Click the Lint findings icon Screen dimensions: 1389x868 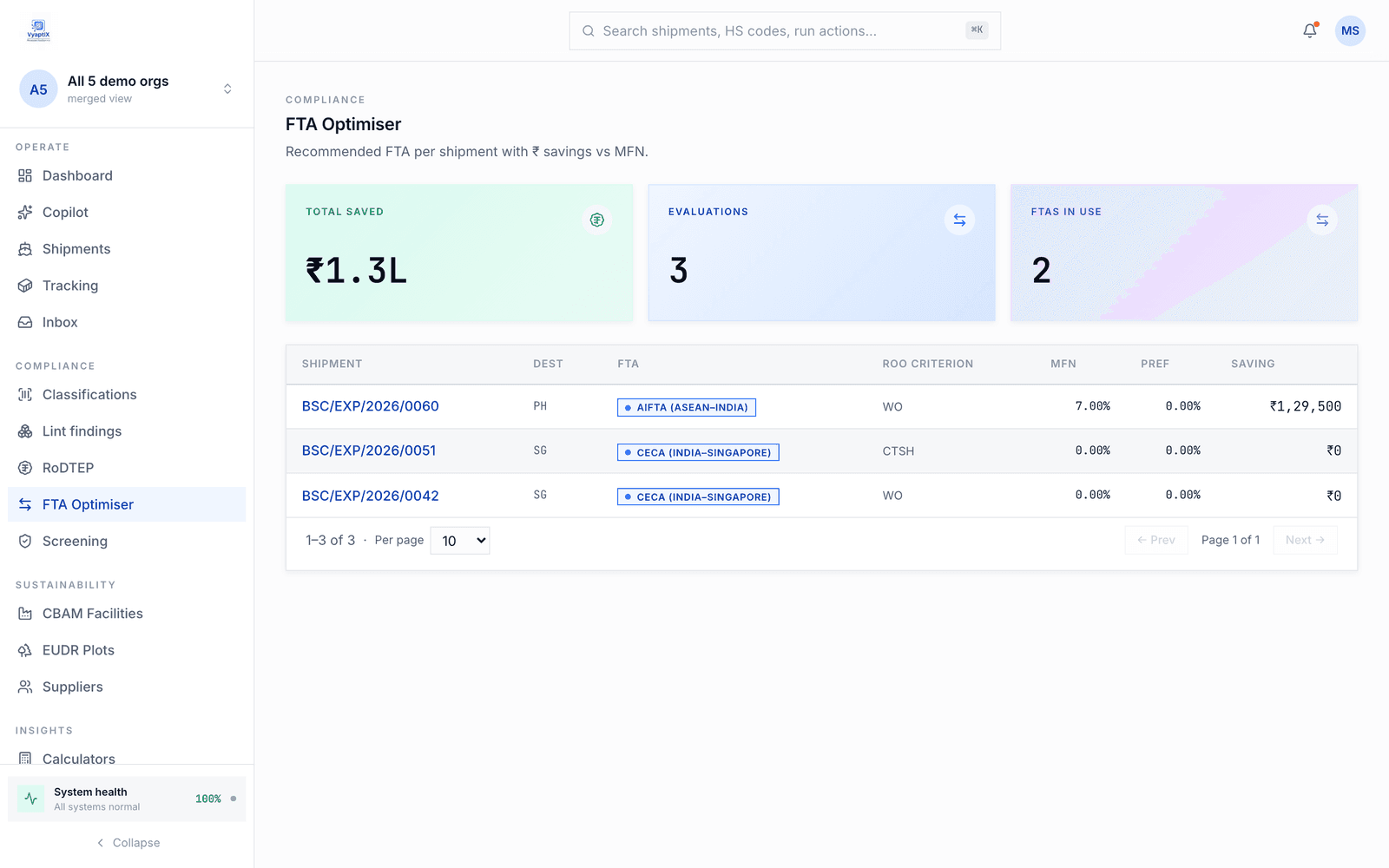coord(25,431)
